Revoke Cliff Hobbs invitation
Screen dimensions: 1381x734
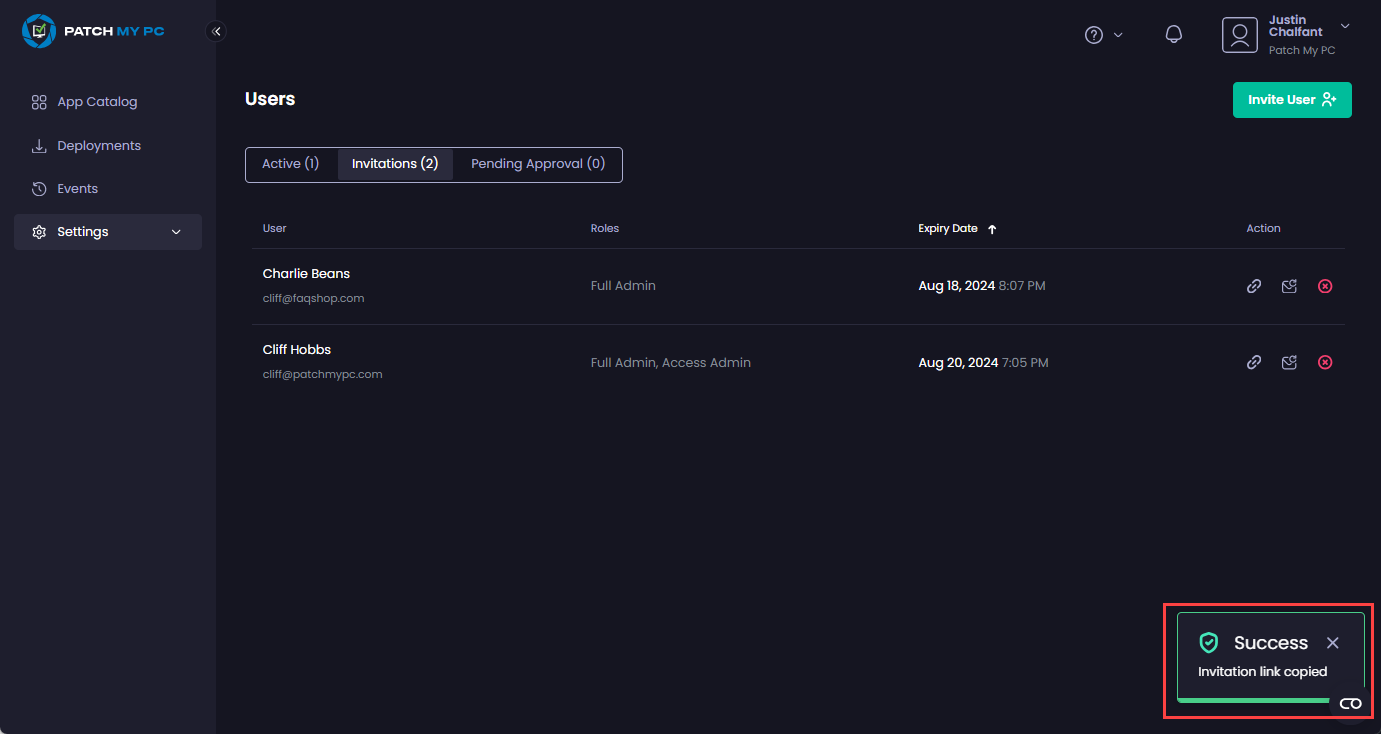[x=1325, y=362]
